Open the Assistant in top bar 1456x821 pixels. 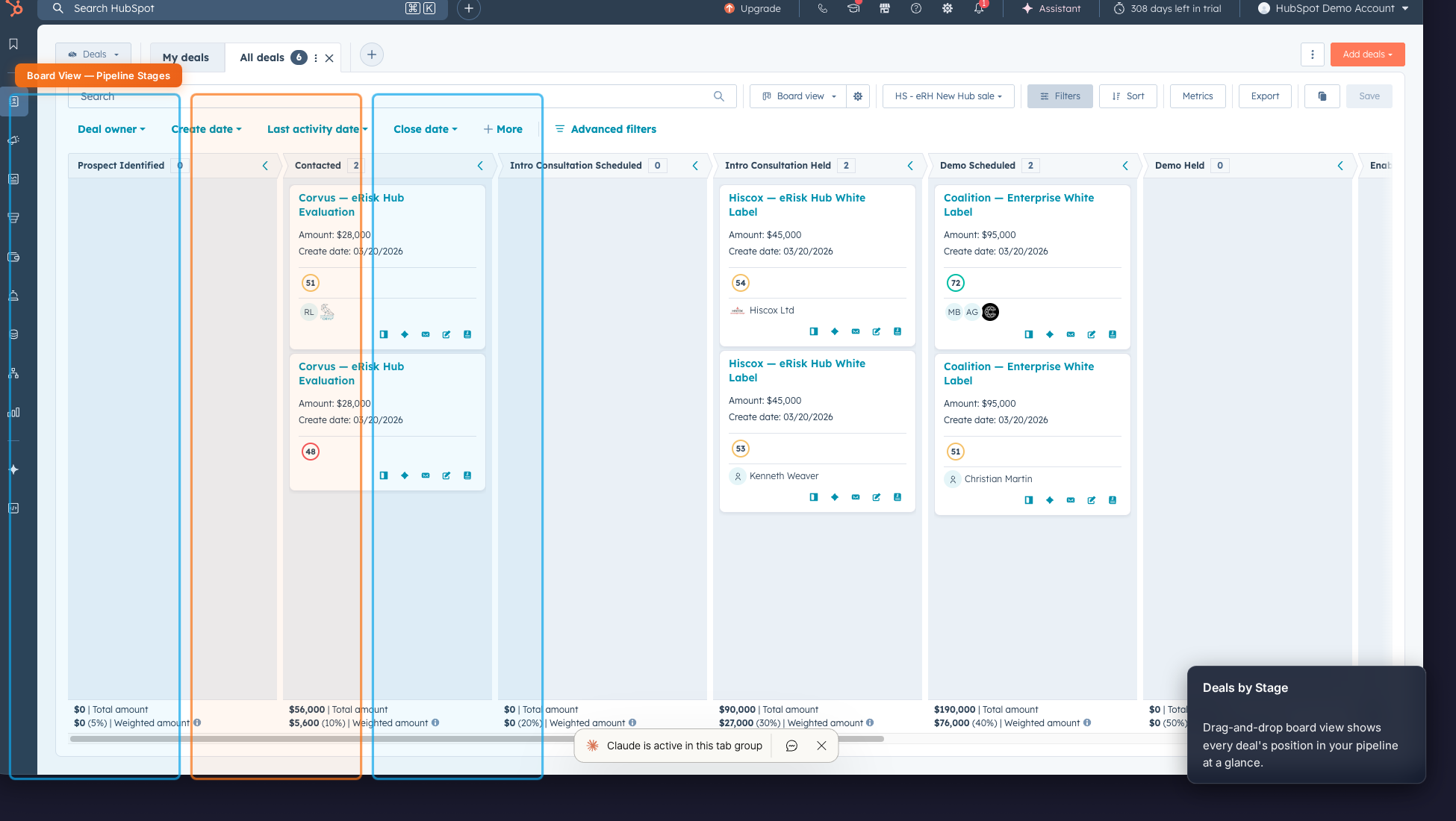pos(1051,8)
